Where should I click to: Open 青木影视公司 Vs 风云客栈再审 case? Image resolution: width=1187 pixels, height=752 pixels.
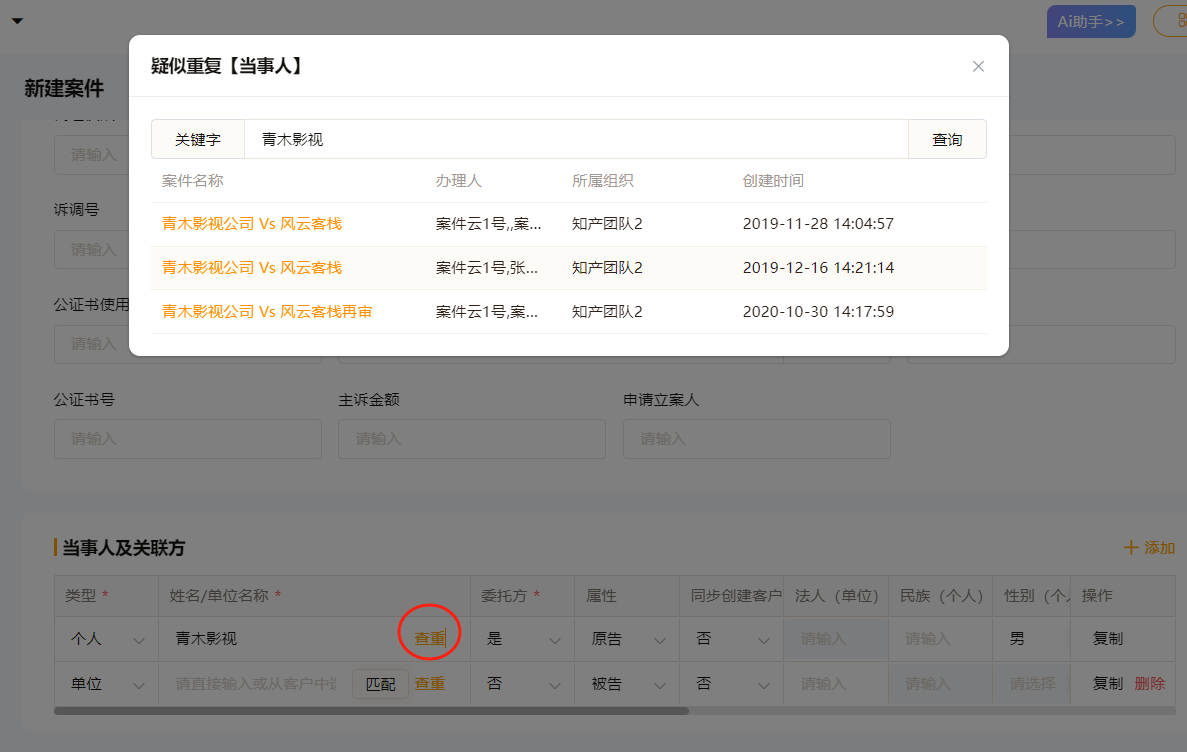[267, 312]
